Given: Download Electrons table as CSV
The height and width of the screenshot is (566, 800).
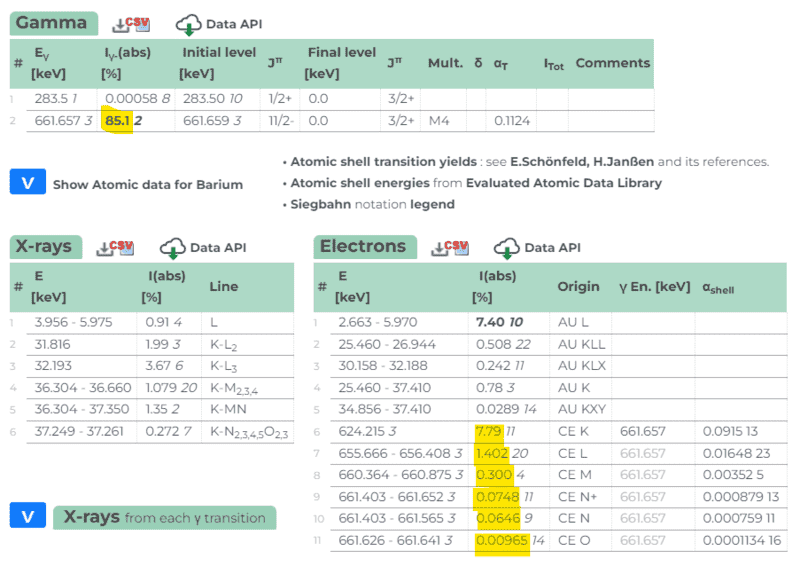Looking at the screenshot, I should coord(449,248).
